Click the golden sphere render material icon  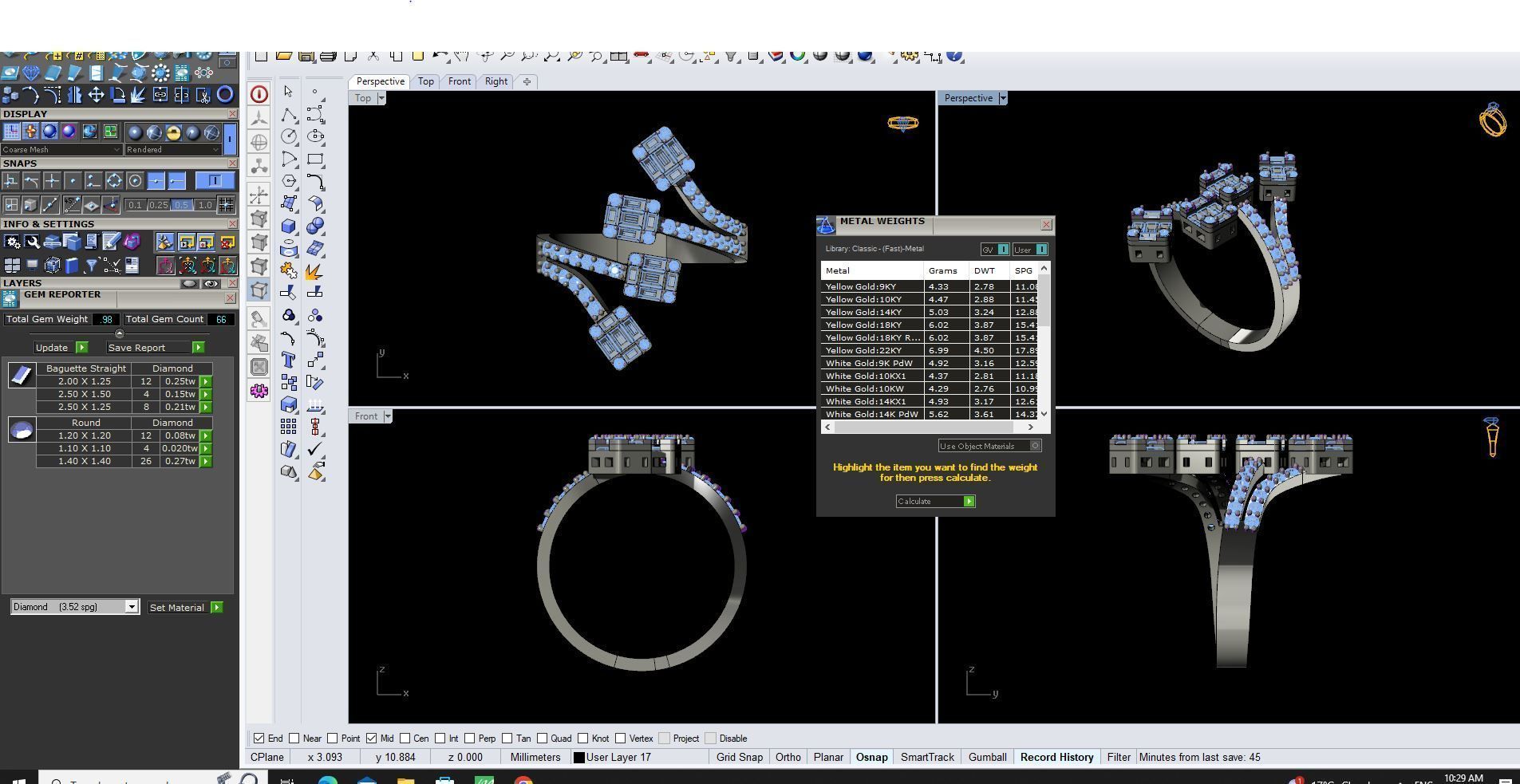[173, 132]
